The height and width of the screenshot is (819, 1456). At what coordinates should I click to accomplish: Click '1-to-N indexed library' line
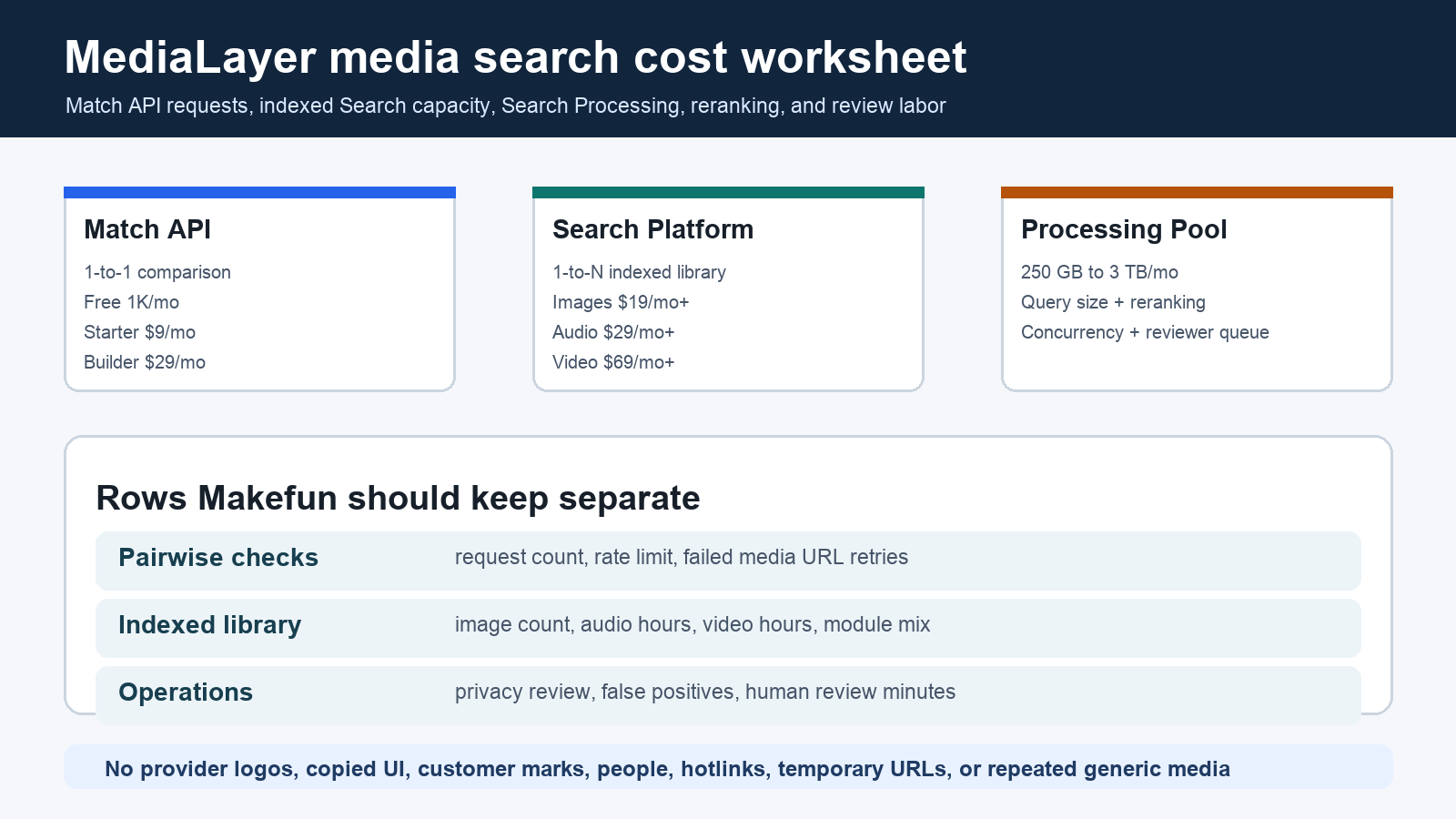coord(639,272)
